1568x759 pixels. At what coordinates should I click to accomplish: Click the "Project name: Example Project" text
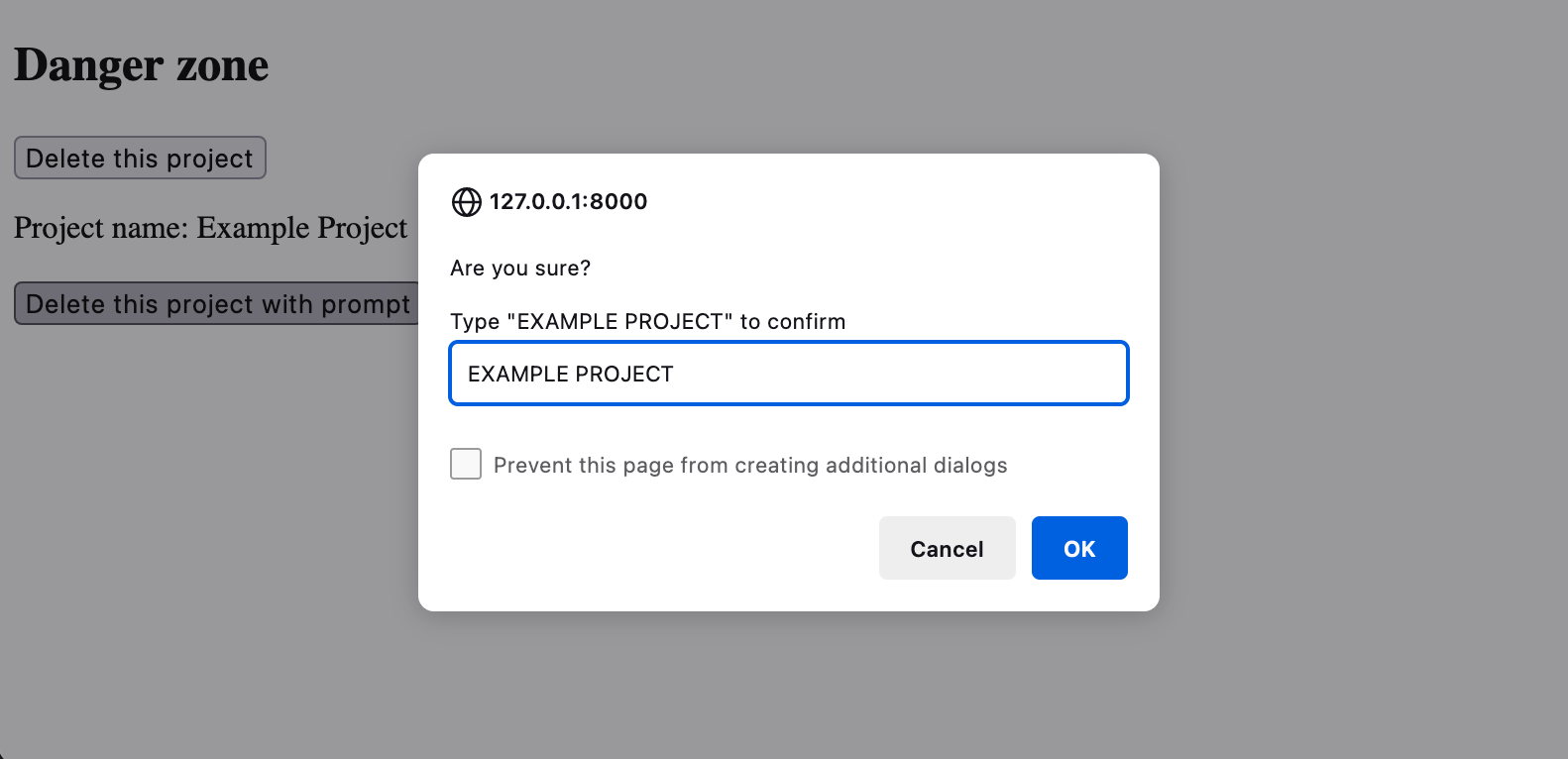[210, 228]
